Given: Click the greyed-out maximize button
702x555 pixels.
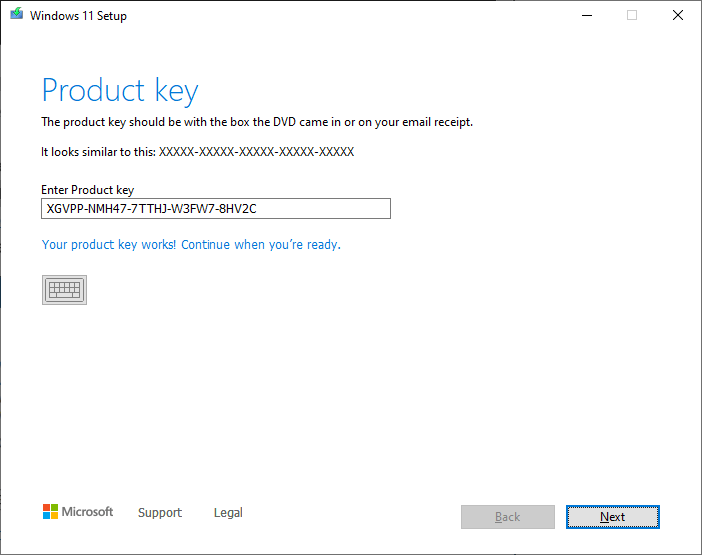Looking at the screenshot, I should pyautogui.click(x=632, y=15).
